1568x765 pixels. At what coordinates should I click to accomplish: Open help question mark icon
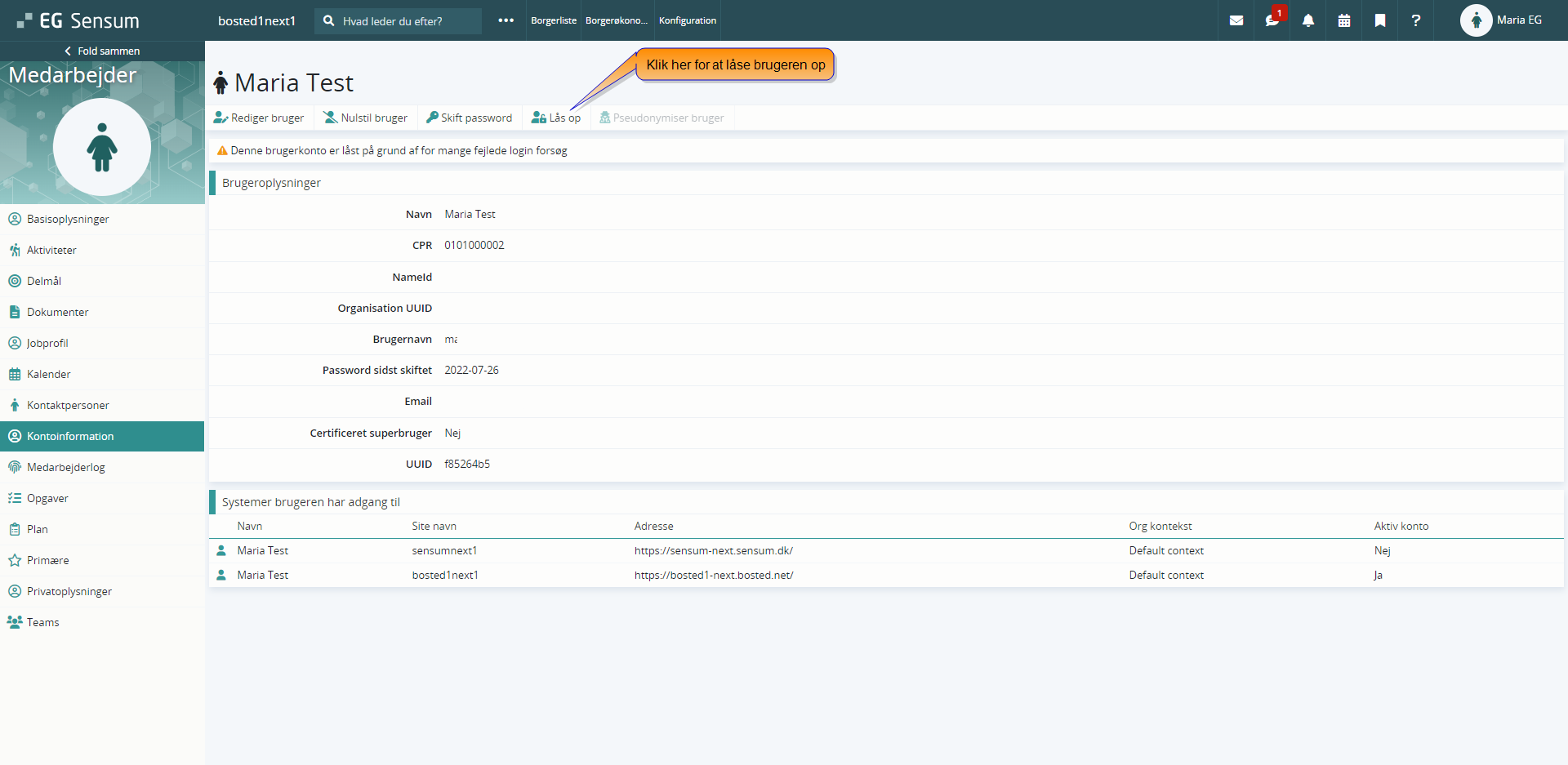click(x=1416, y=20)
